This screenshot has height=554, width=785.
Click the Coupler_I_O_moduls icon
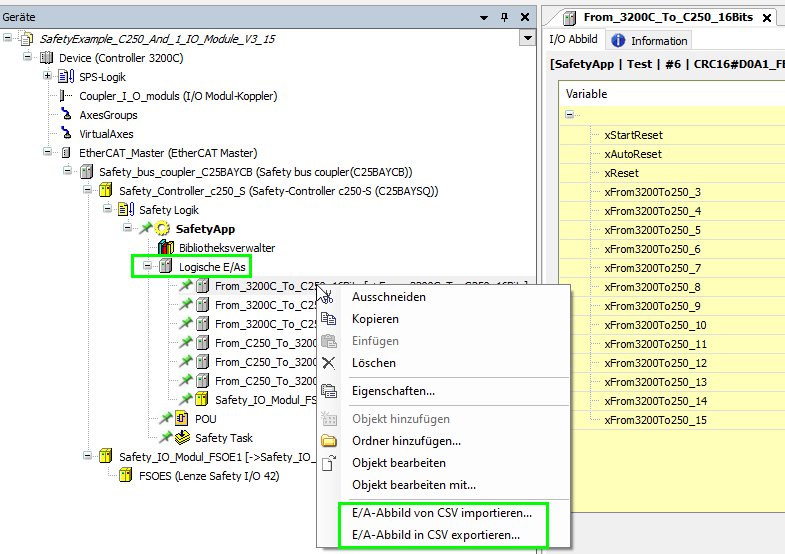pos(66,96)
